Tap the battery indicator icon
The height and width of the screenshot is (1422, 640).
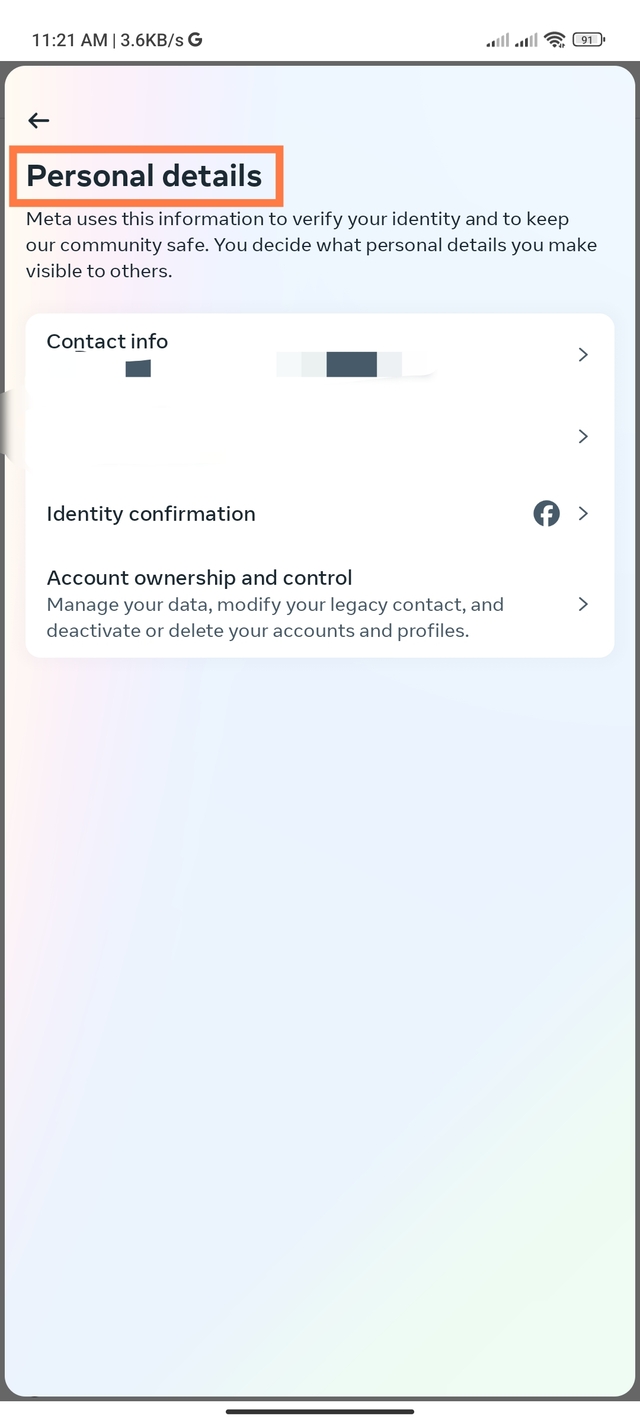point(589,40)
